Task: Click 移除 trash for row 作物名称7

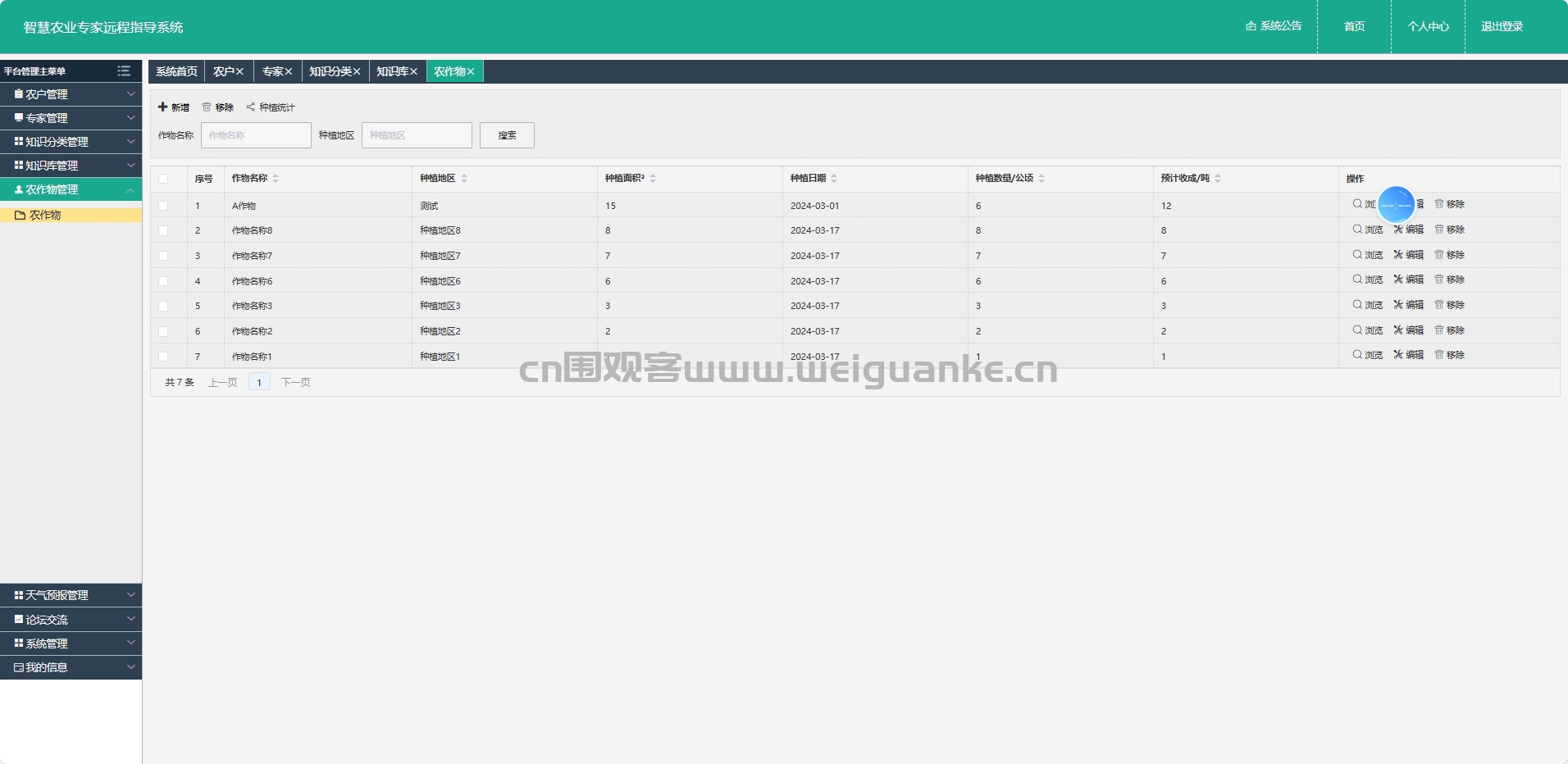Action: point(1450,255)
